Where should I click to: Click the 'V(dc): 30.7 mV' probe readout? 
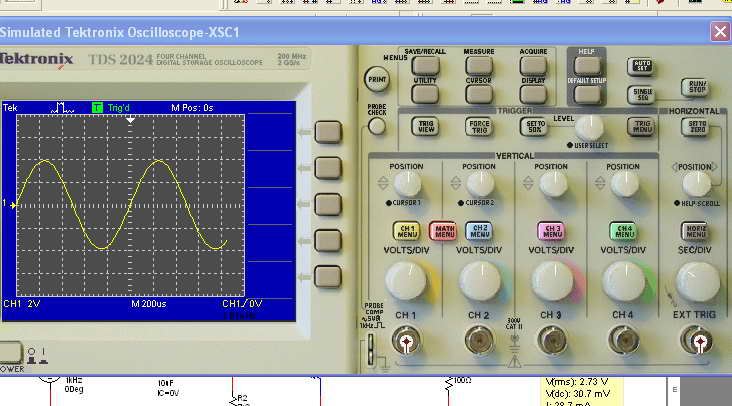[x=578, y=393]
